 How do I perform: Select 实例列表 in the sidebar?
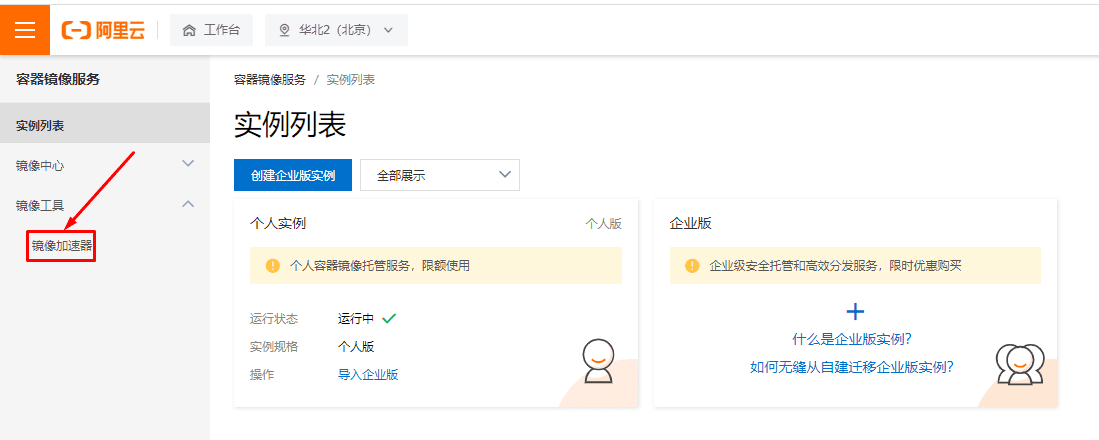[x=105, y=126]
